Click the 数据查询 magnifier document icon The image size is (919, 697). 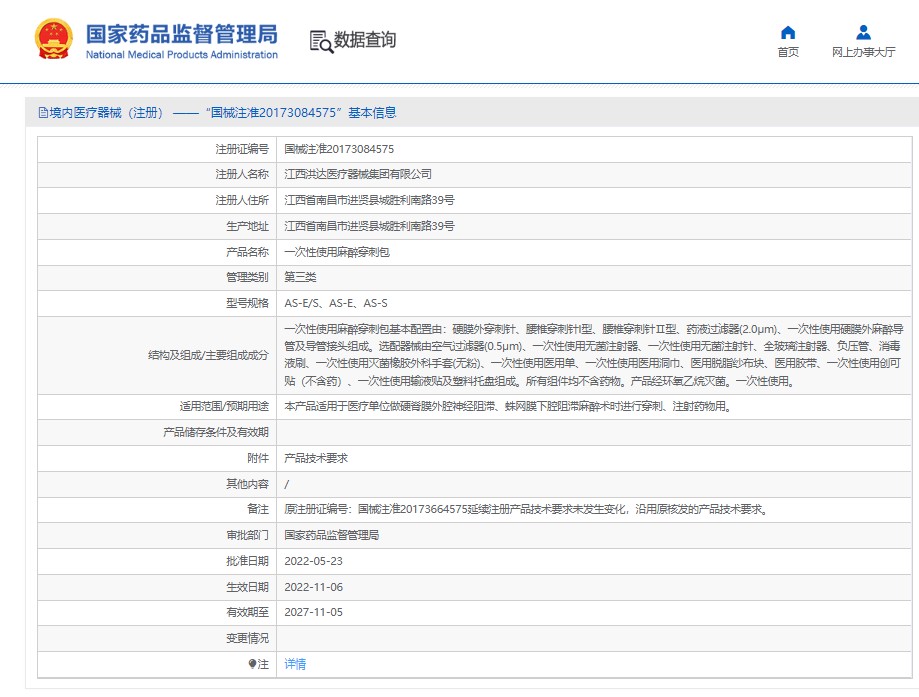320,41
